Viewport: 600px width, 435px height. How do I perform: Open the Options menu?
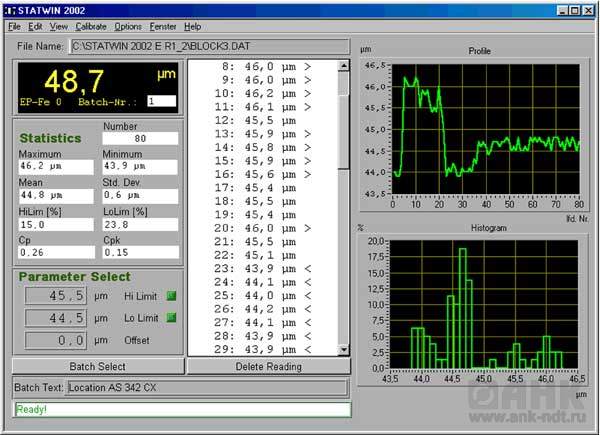[128, 26]
